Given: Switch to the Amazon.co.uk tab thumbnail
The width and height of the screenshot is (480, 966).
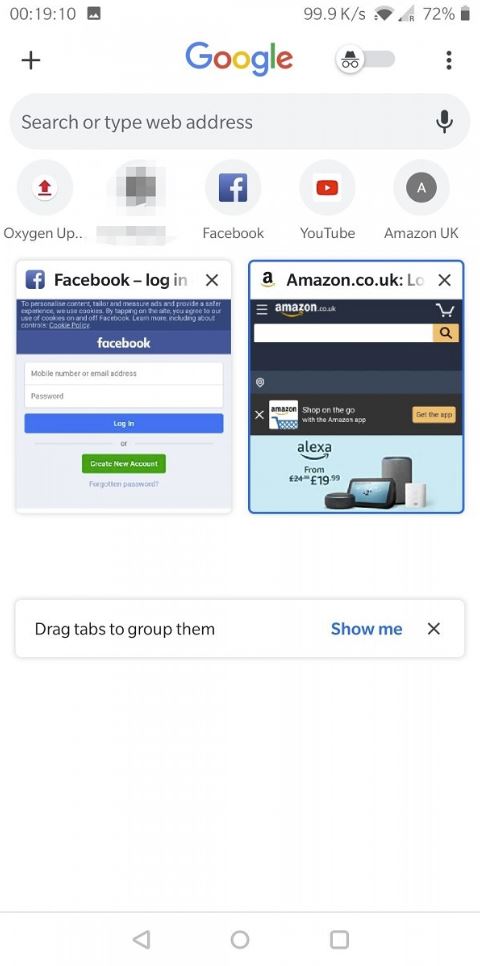Looking at the screenshot, I should coord(356,405).
